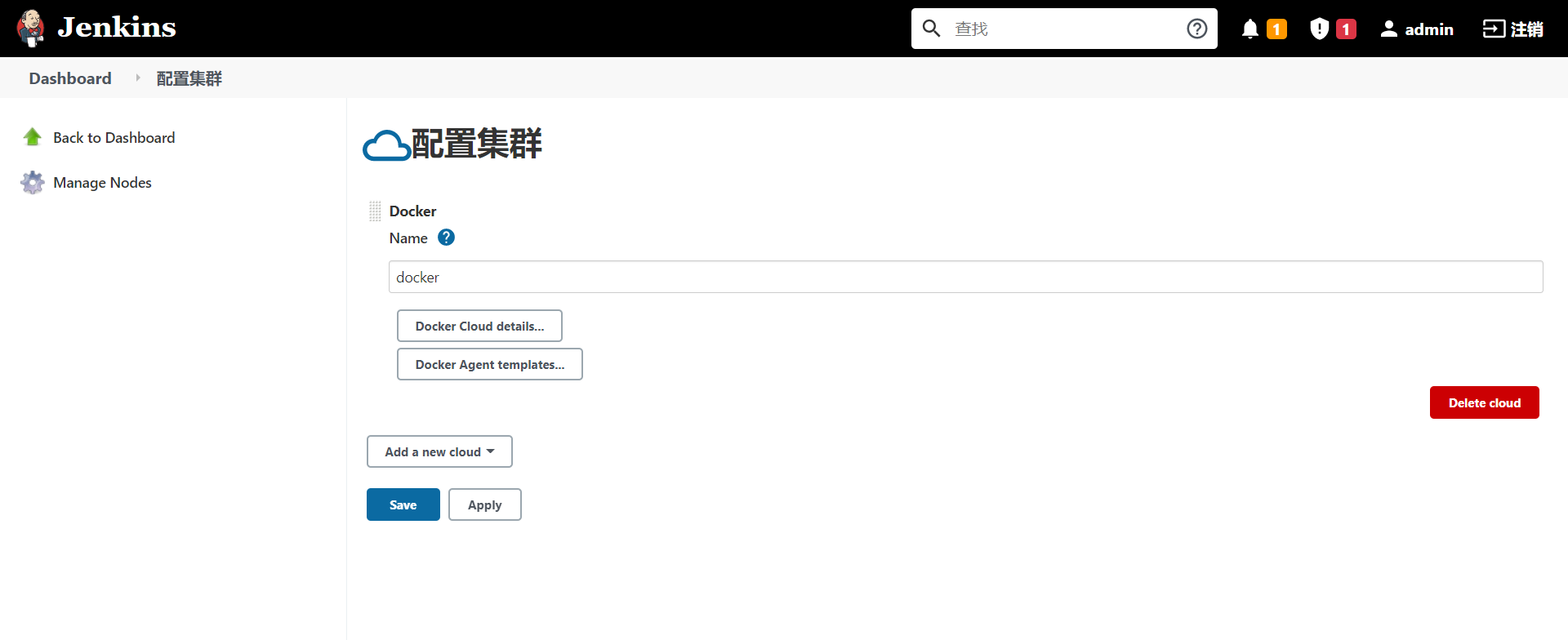Select 配置集群 breadcrumb item
The image size is (1568, 640).
click(x=189, y=78)
